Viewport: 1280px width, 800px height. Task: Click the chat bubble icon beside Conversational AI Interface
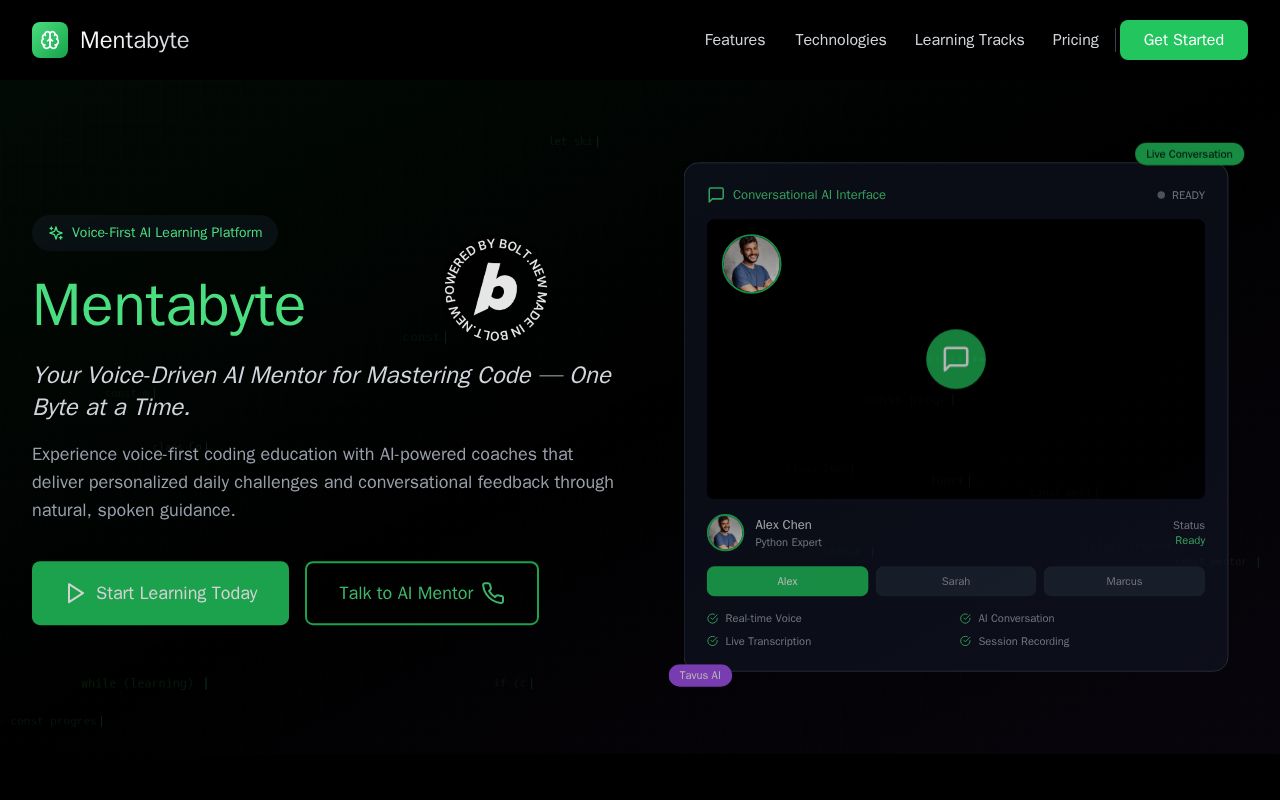point(716,195)
